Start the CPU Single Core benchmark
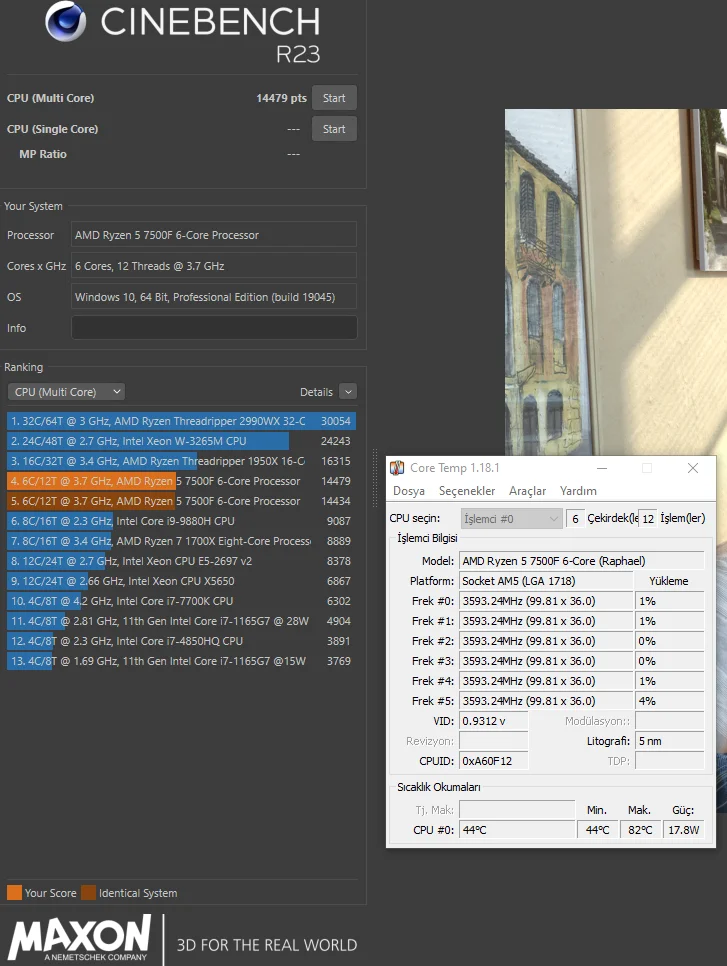The height and width of the screenshot is (966, 727). [x=334, y=129]
